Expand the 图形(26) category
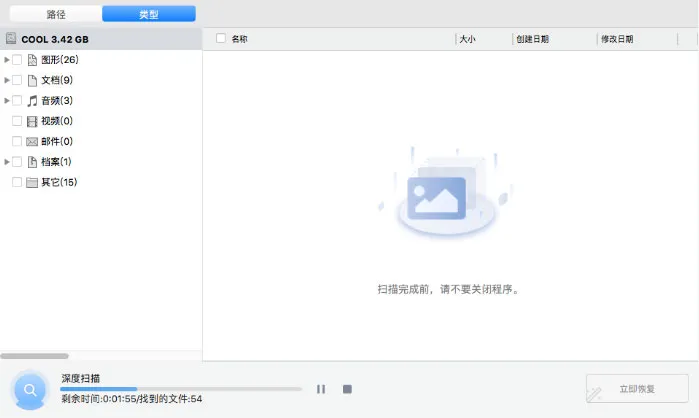This screenshot has width=699, height=418. pyautogui.click(x=7, y=59)
